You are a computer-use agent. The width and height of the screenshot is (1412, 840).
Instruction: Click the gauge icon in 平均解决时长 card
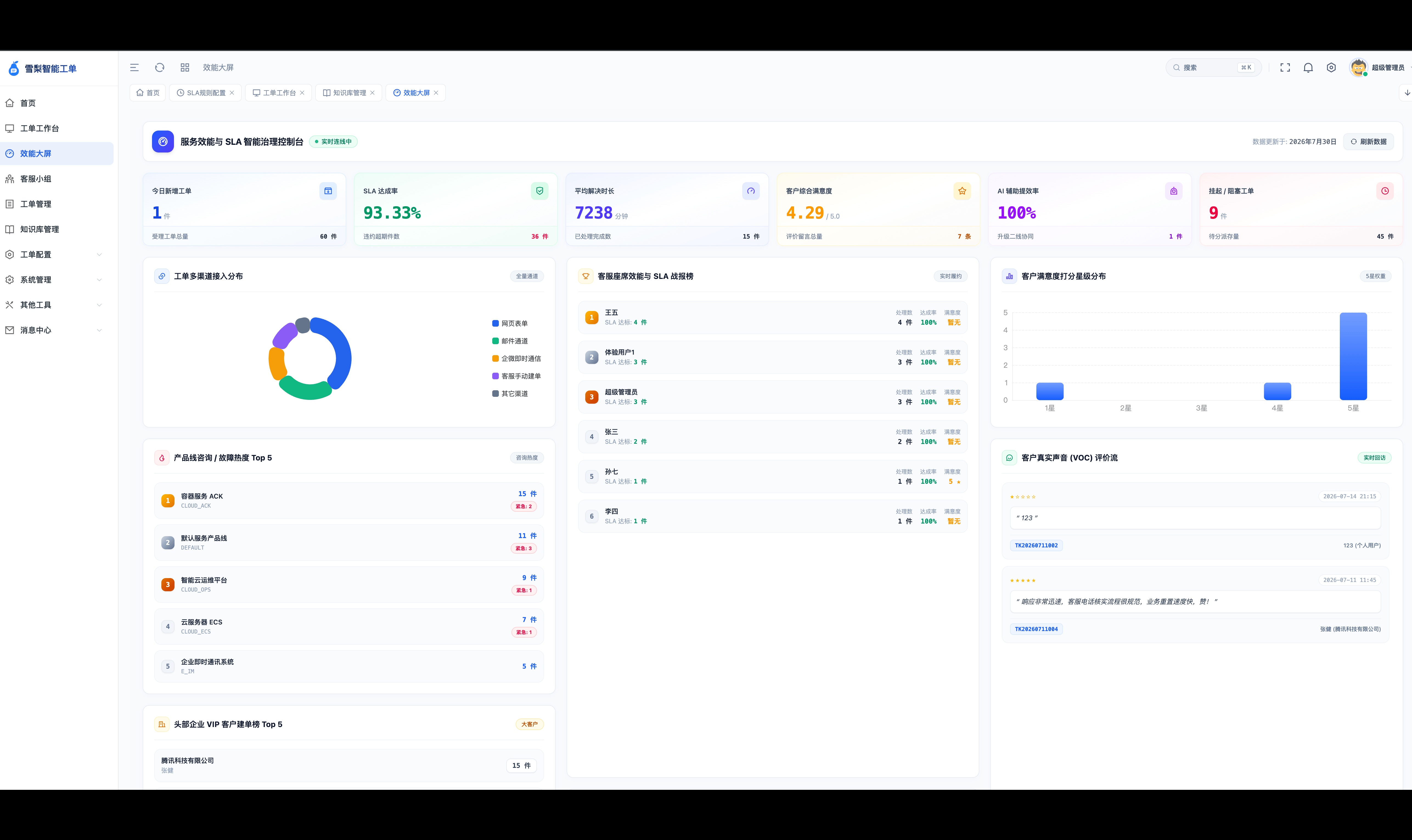[x=751, y=191]
